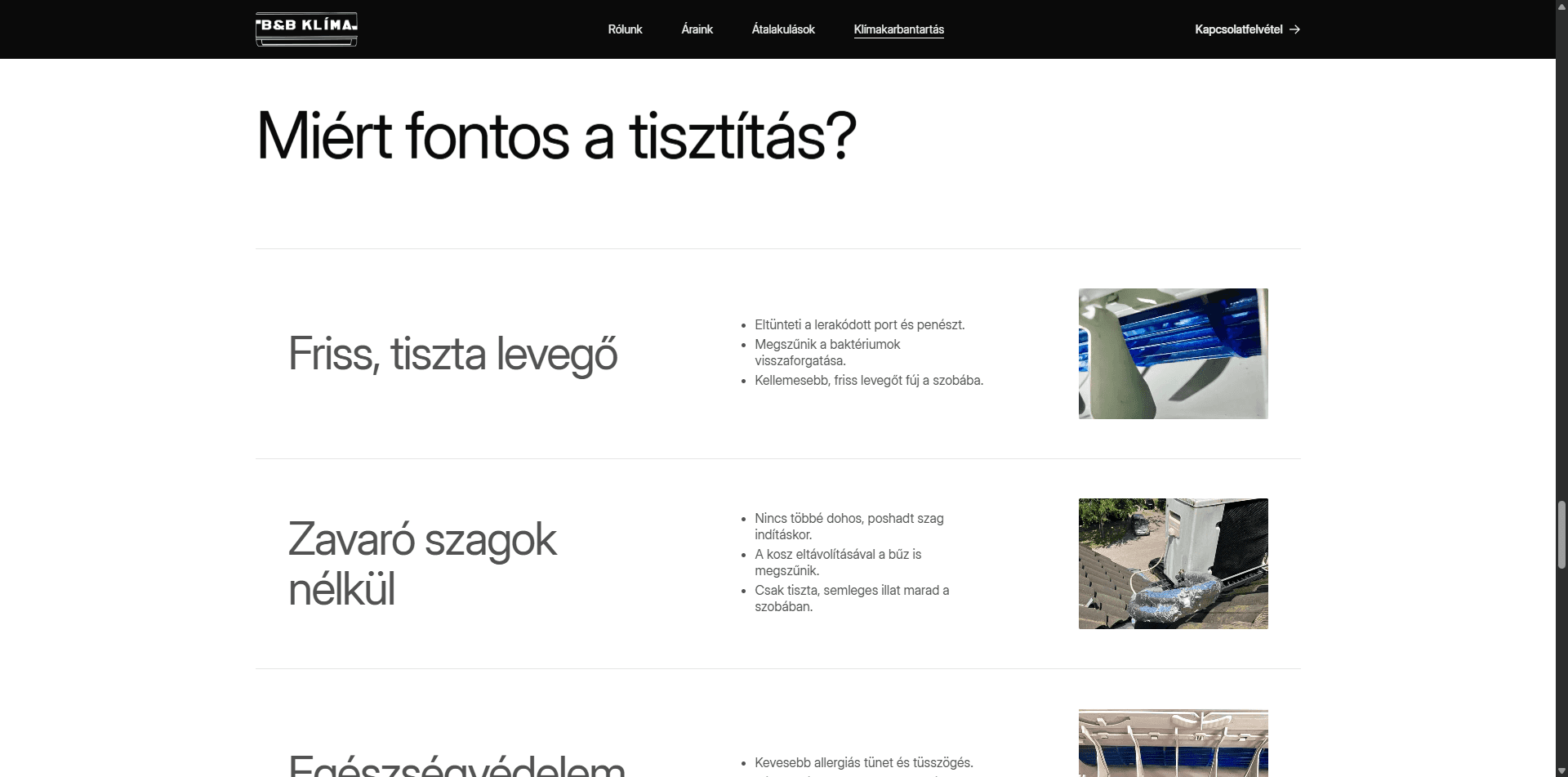Image resolution: width=1568 pixels, height=777 pixels.
Task: Click 'Csak tiszta, semleges illat marad' bullet
Action: point(852,598)
